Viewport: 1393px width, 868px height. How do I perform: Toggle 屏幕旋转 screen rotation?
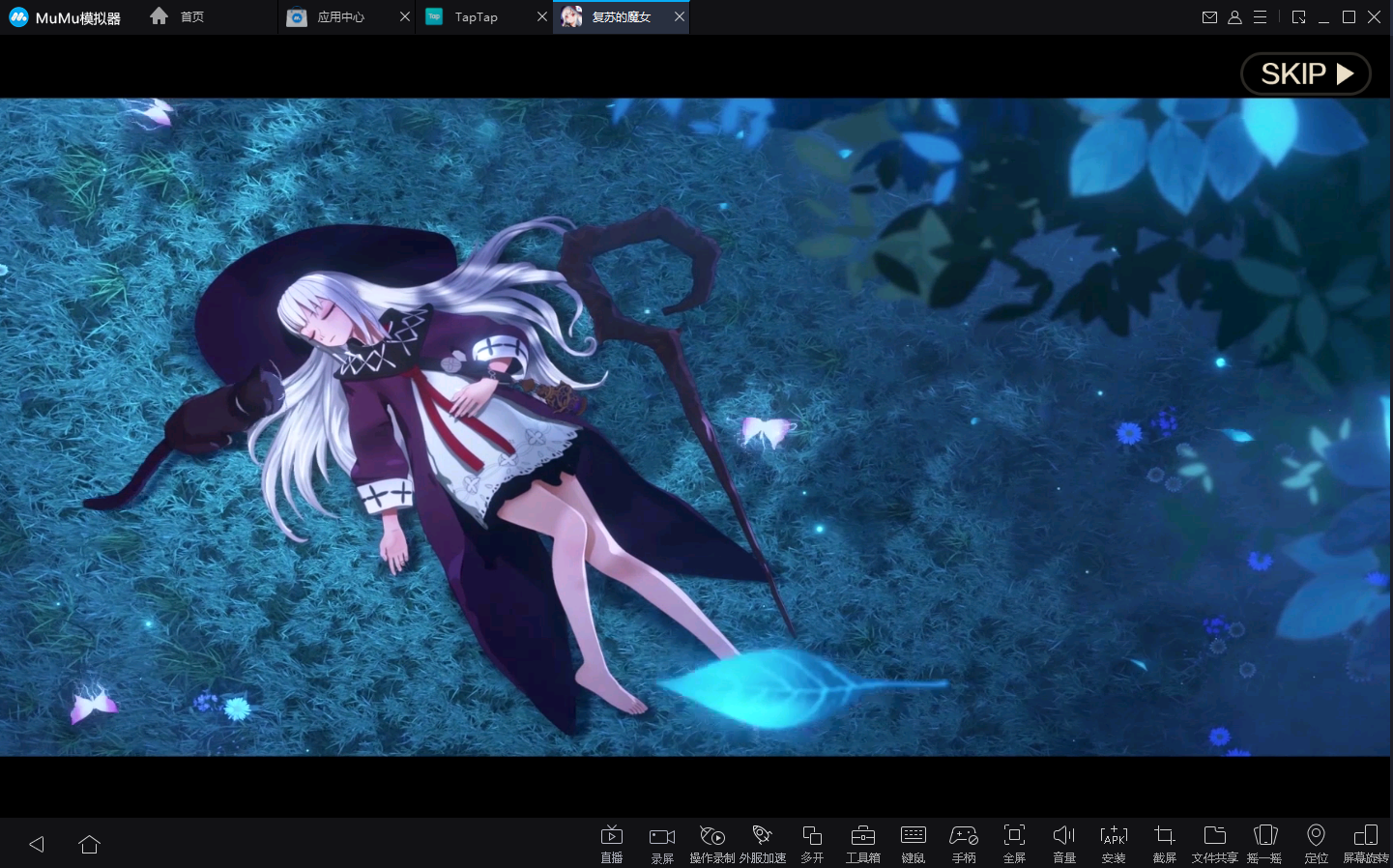tap(1365, 843)
